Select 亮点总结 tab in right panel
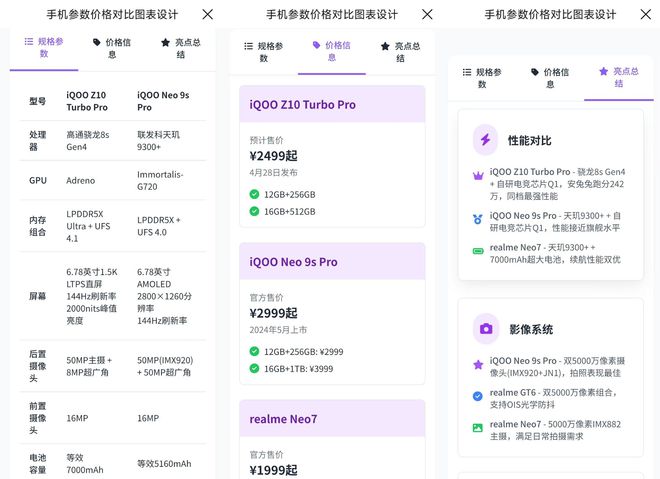This screenshot has height=479, width=660. pos(619,77)
